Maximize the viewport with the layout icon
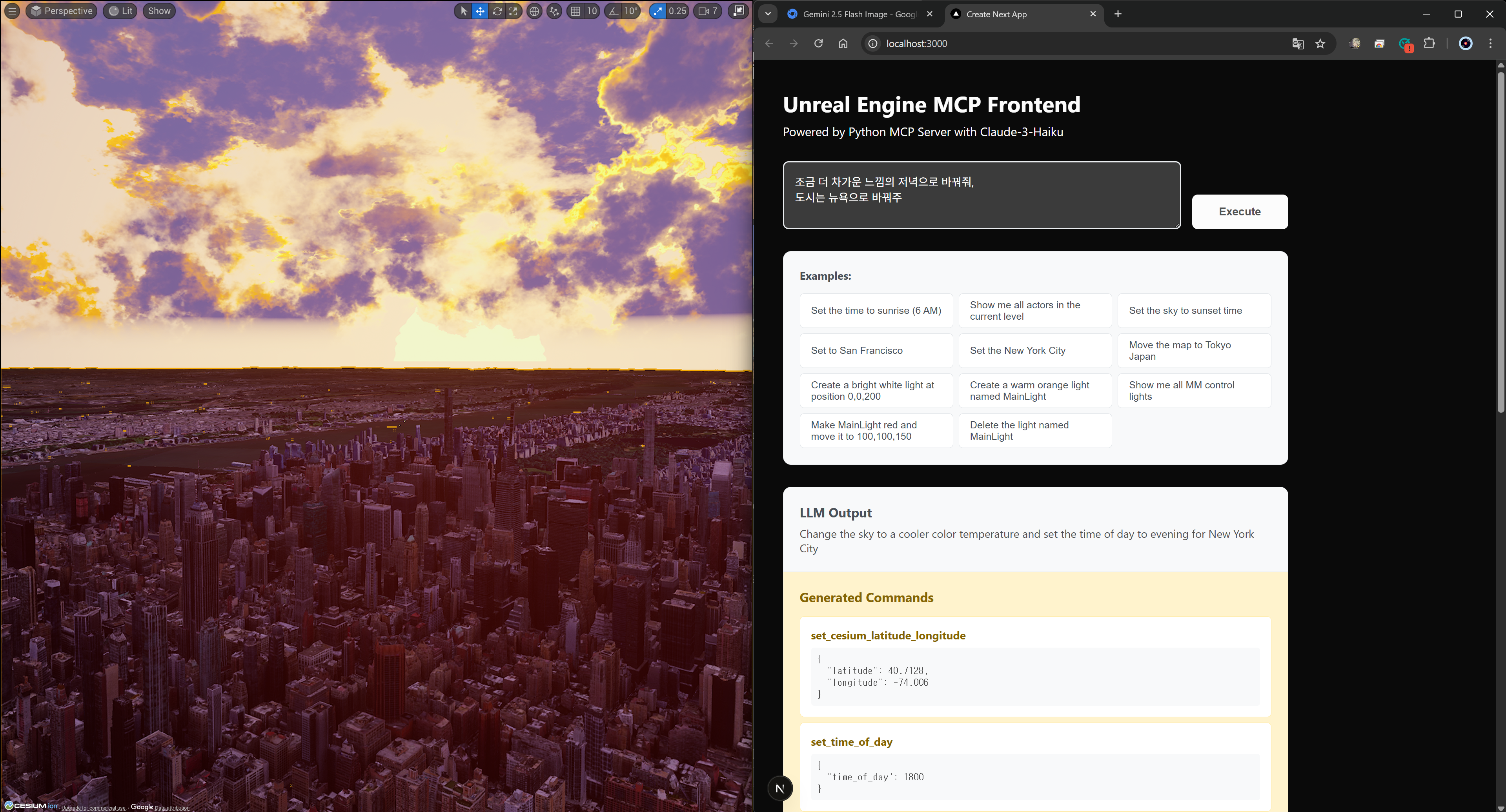1506x812 pixels. pos(738,11)
